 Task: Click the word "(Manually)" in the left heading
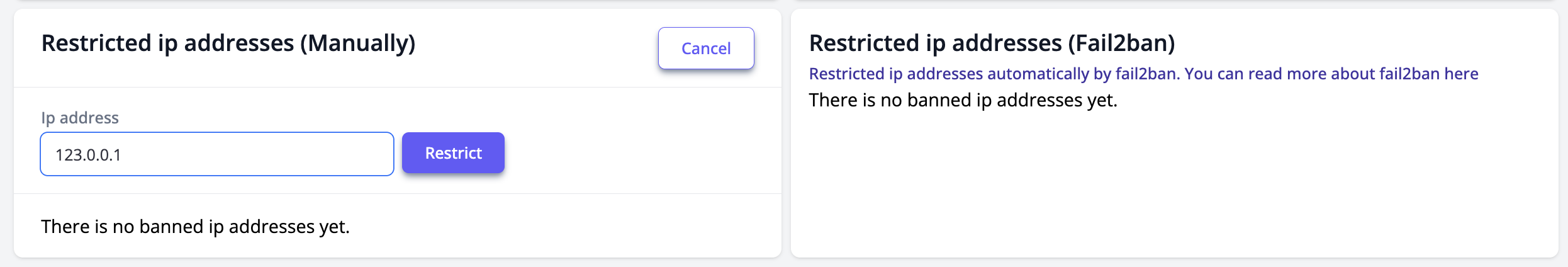click(x=358, y=43)
